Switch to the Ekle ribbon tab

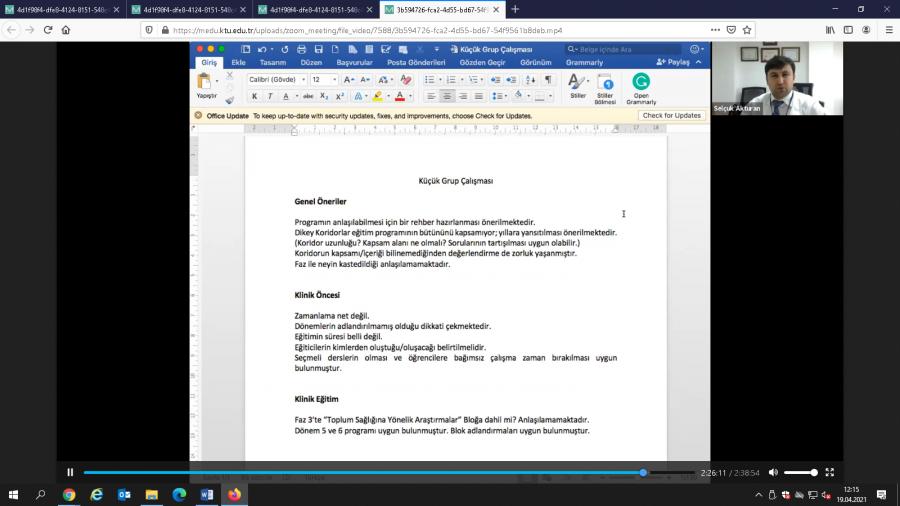(238, 62)
